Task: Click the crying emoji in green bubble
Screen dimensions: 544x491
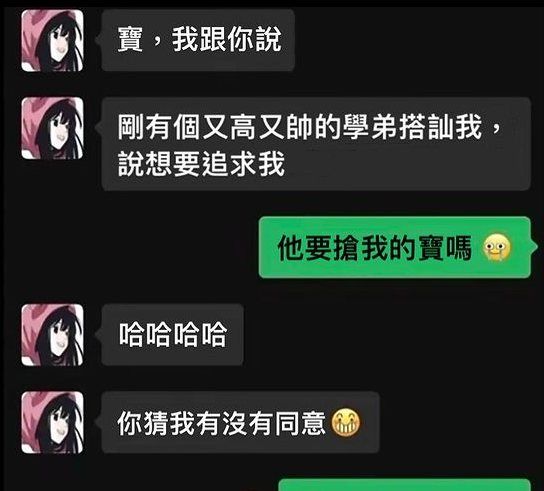Action: pos(497,247)
